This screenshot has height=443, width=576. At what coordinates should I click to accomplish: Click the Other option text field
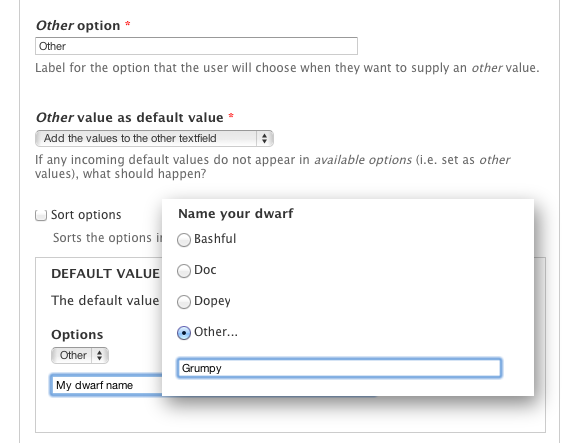click(x=196, y=46)
